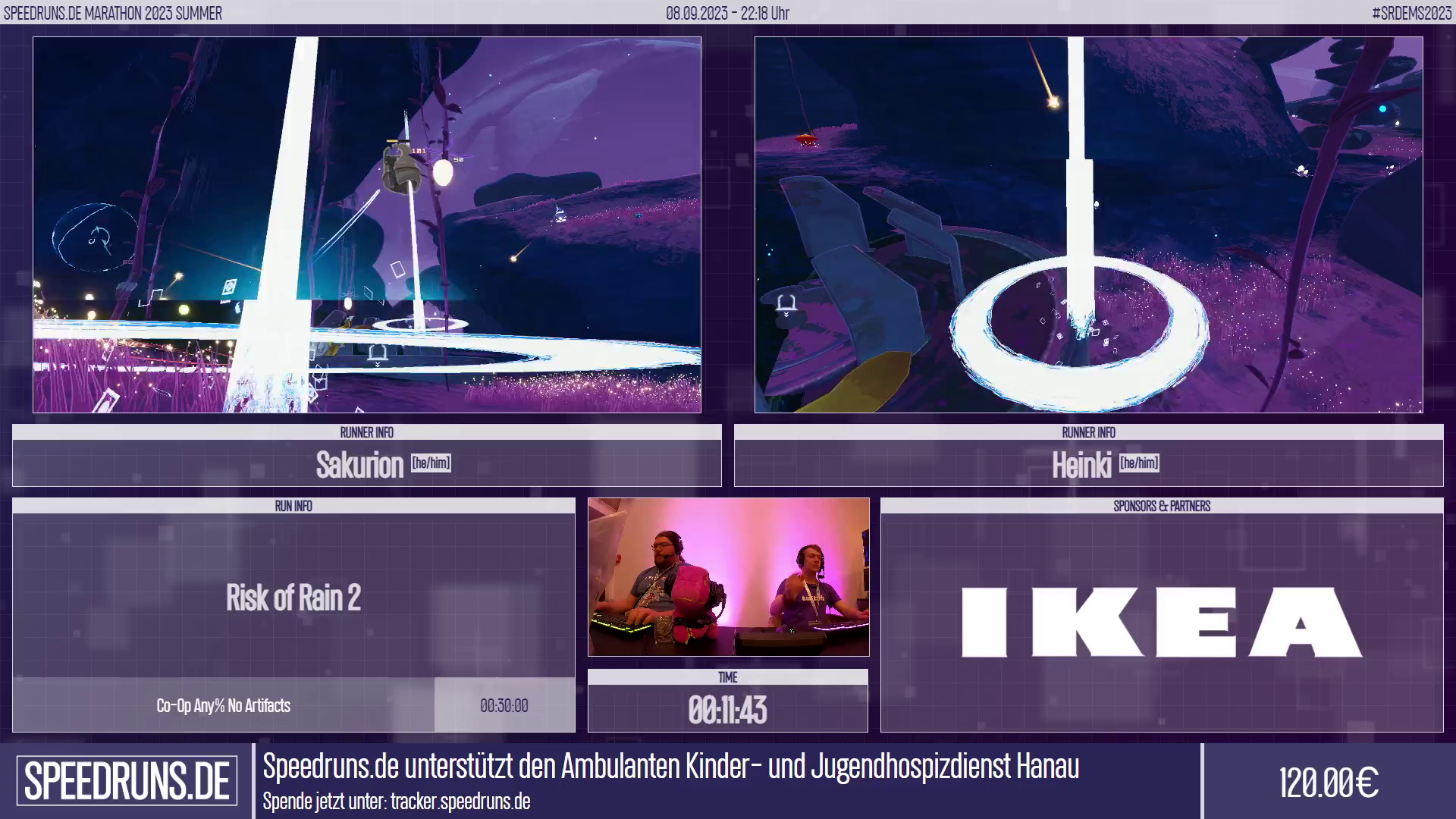
Task: Click the 00:30:00 estimate time box
Action: click(x=504, y=706)
